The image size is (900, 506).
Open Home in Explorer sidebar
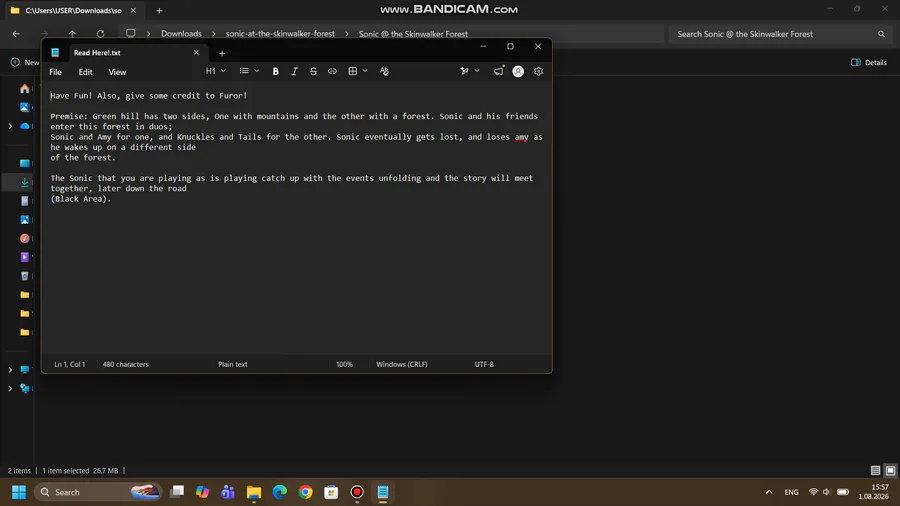tap(25, 89)
